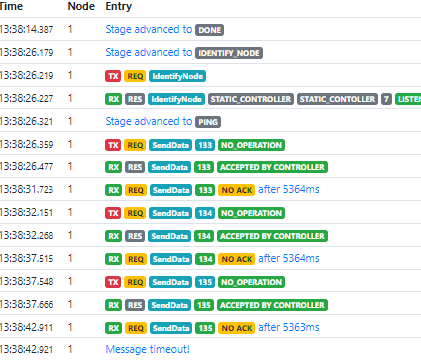Click the green RX badge for IdentifyNode response

113,99
